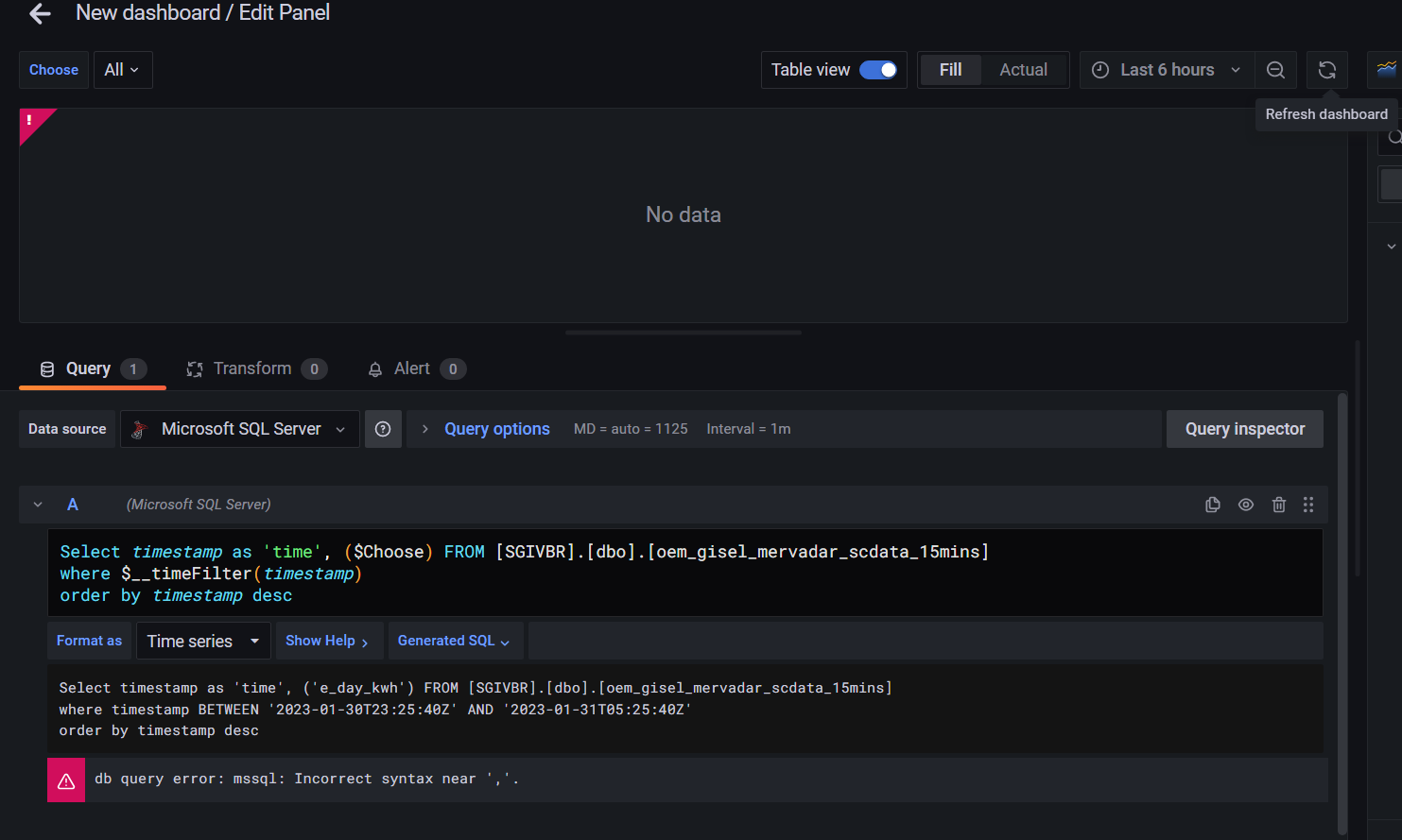
Task: Open the Time series format dropdown
Action: (203, 642)
